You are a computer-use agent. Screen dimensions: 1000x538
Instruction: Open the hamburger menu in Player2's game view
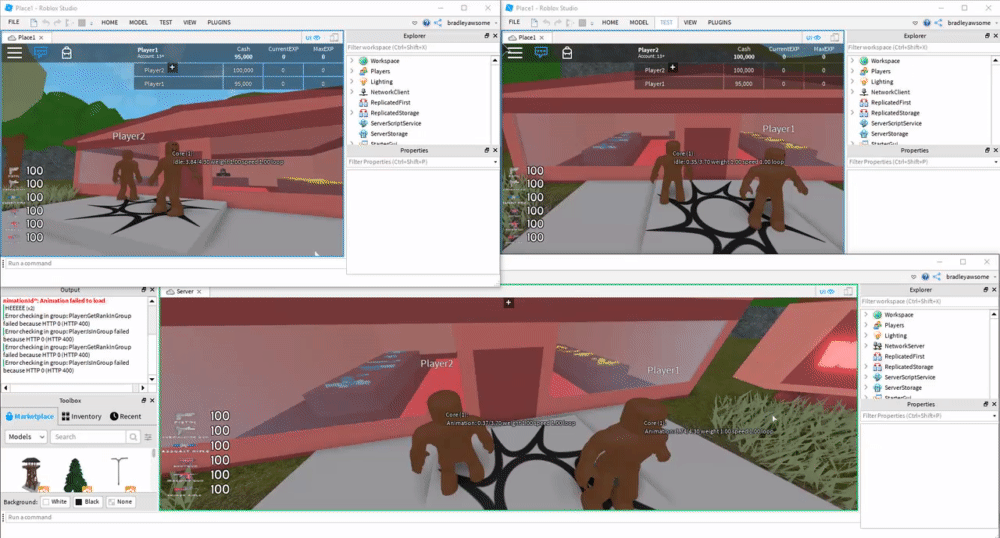click(515, 53)
